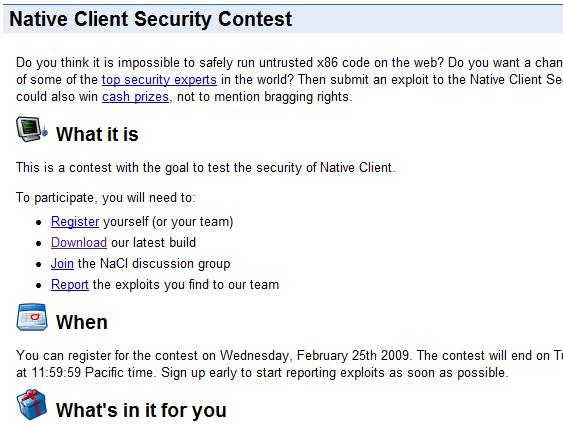Click the text 'To participate, you will need to:'
This screenshot has width=563, height=425.
(x=106, y=198)
